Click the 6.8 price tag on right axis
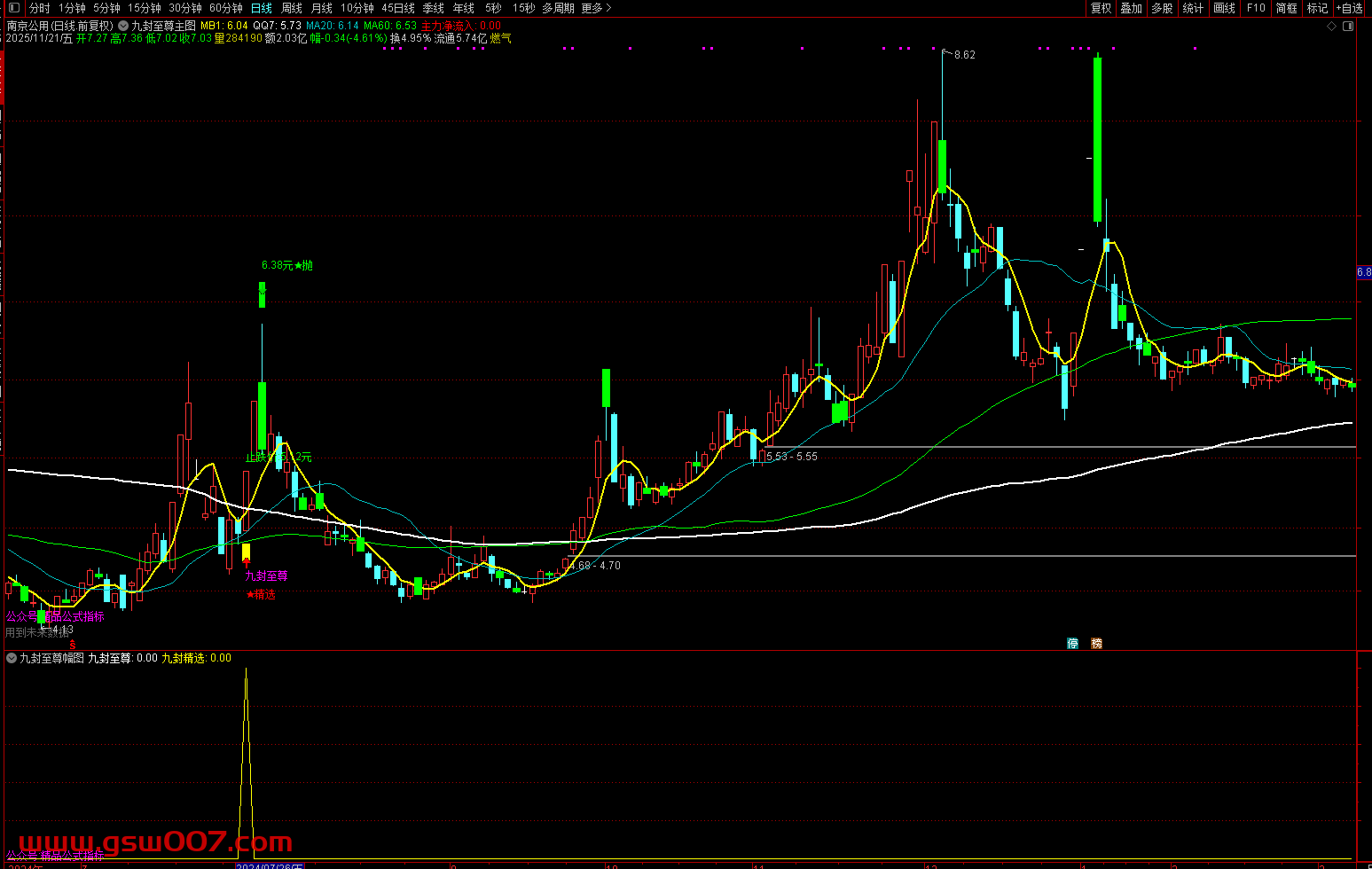 1364,272
